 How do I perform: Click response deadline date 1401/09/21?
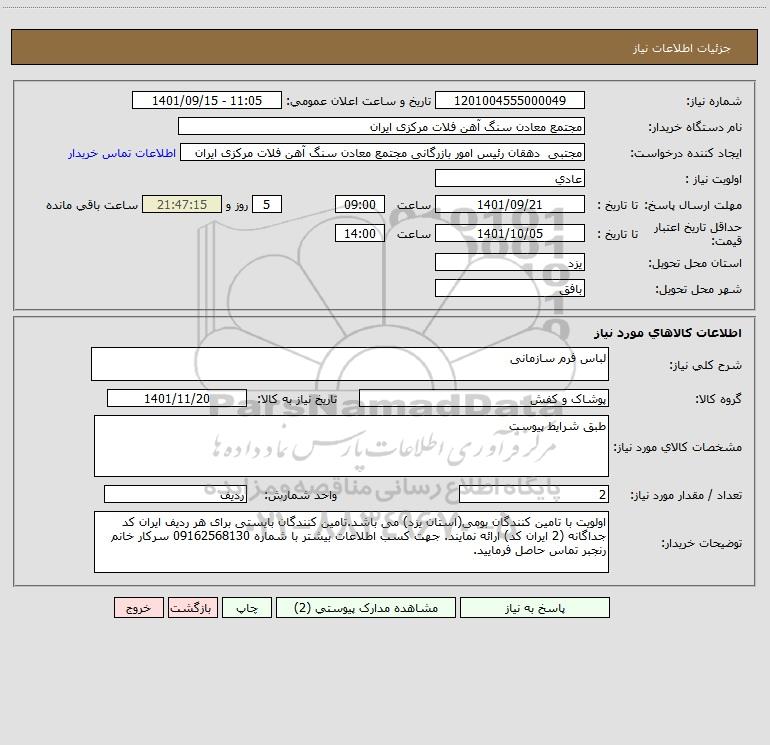point(510,204)
